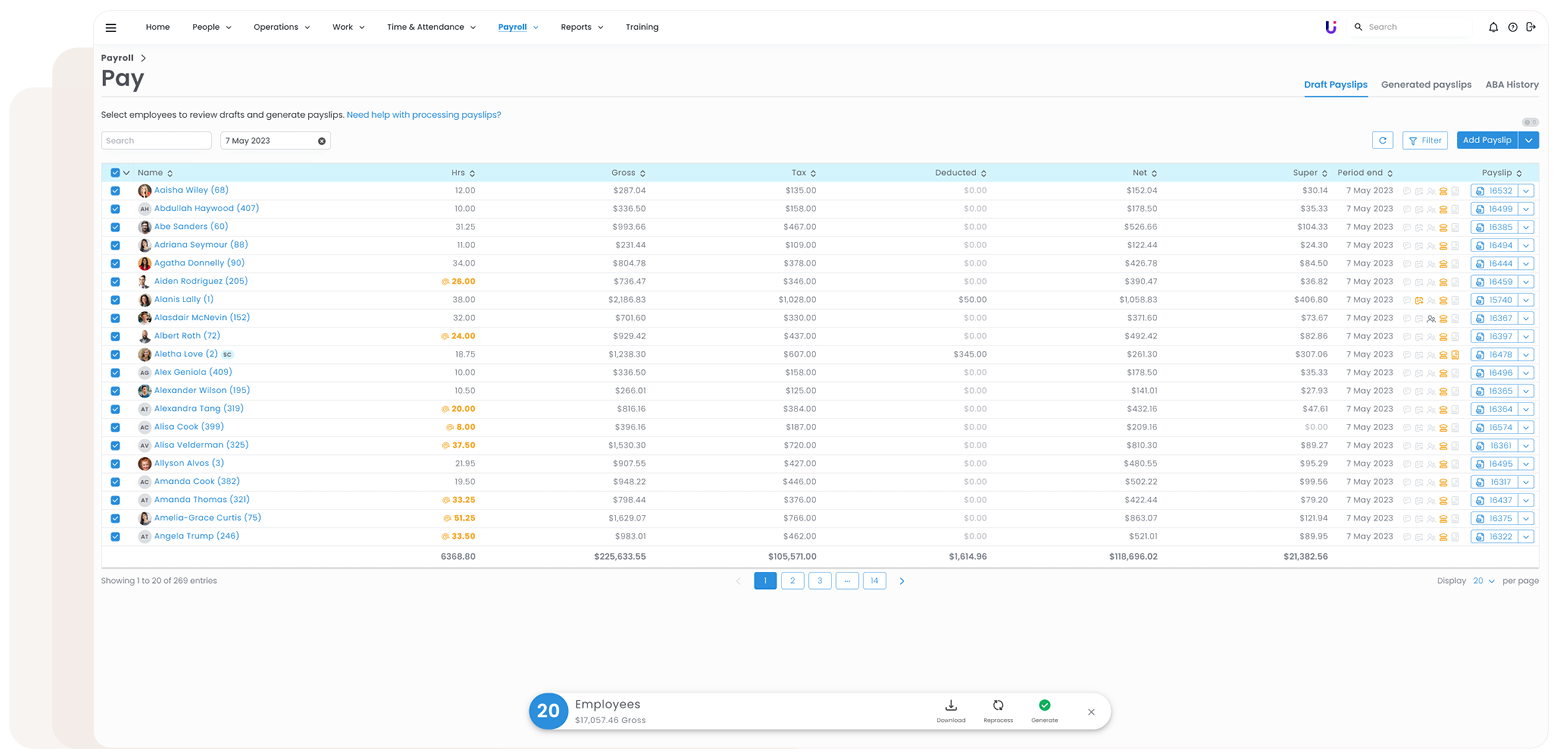Click the Add Payslip button

pos(1487,140)
